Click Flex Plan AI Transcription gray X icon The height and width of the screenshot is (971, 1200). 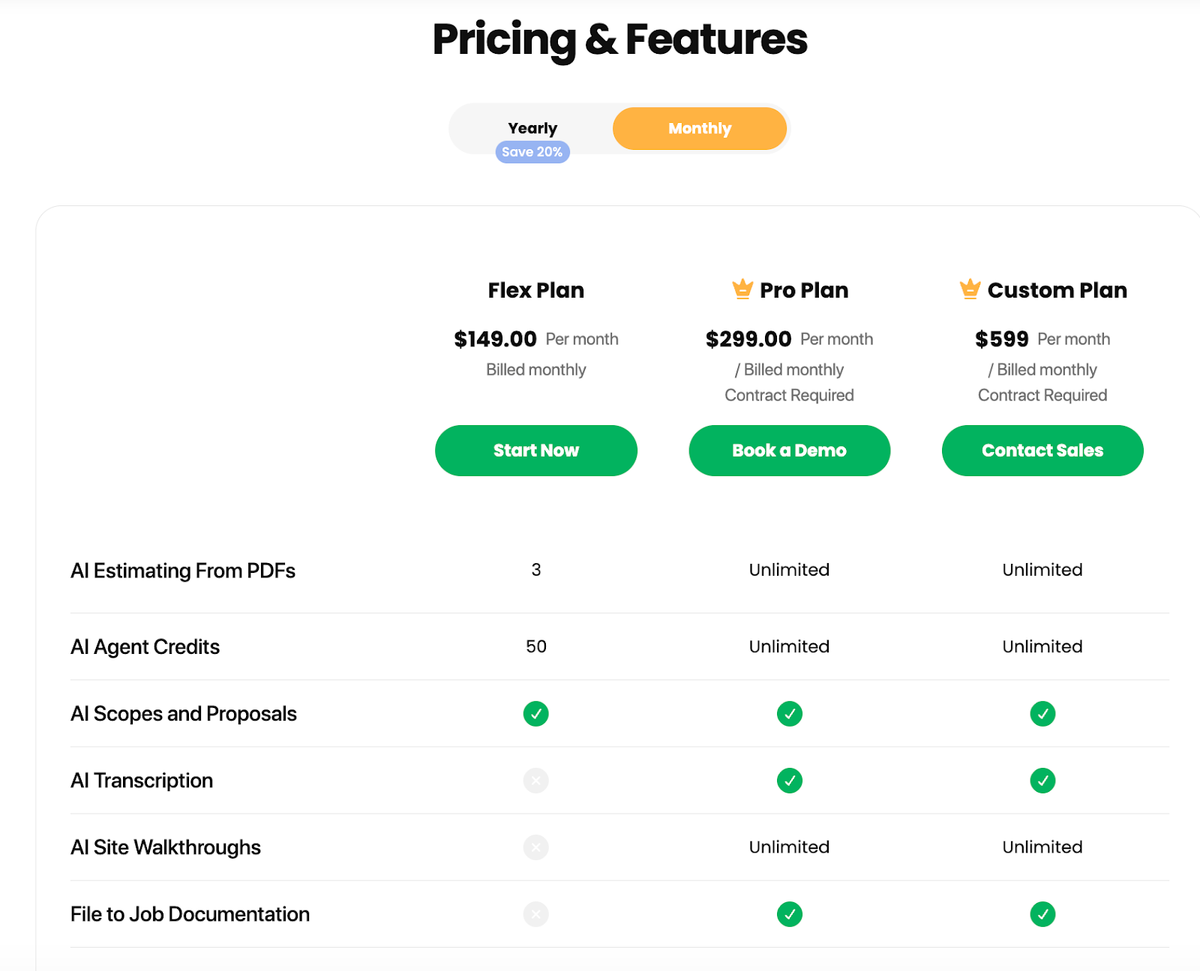coord(536,781)
